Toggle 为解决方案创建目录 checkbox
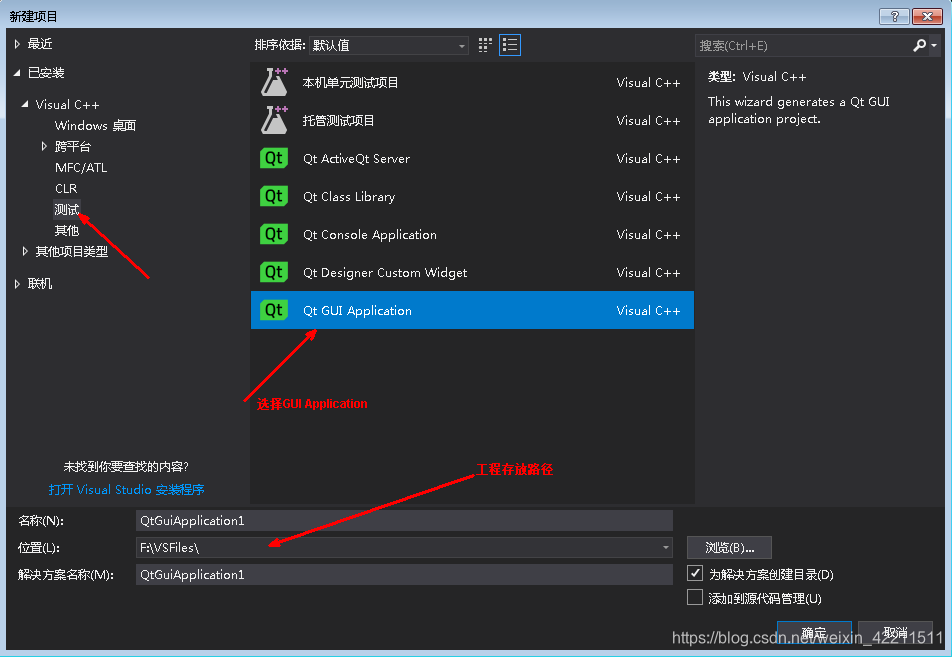The height and width of the screenshot is (657, 952). [695, 573]
